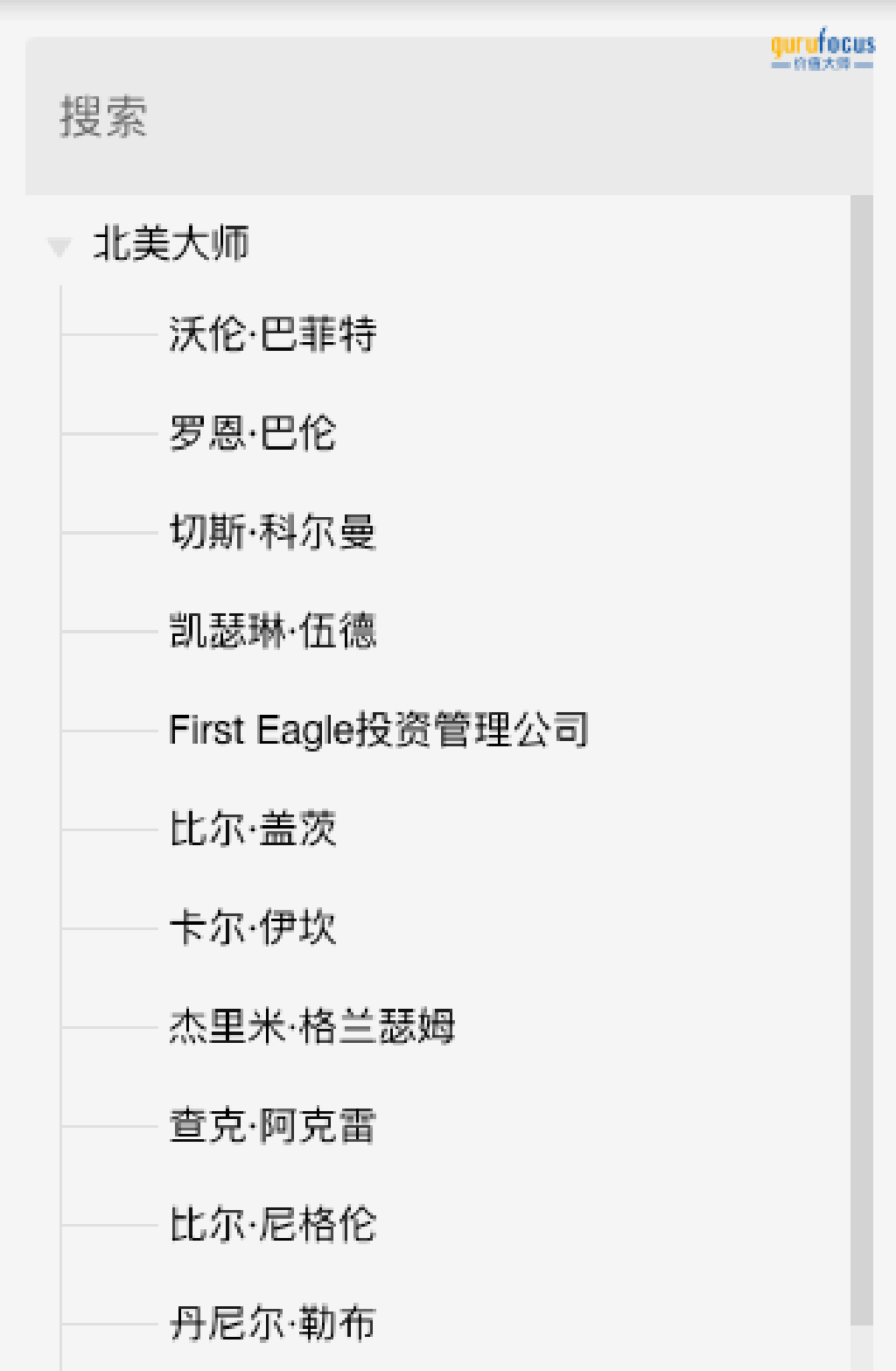This screenshot has width=896, height=1371.
Task: Select 罗恩·巴伦 in the tree
Action: 253,433
